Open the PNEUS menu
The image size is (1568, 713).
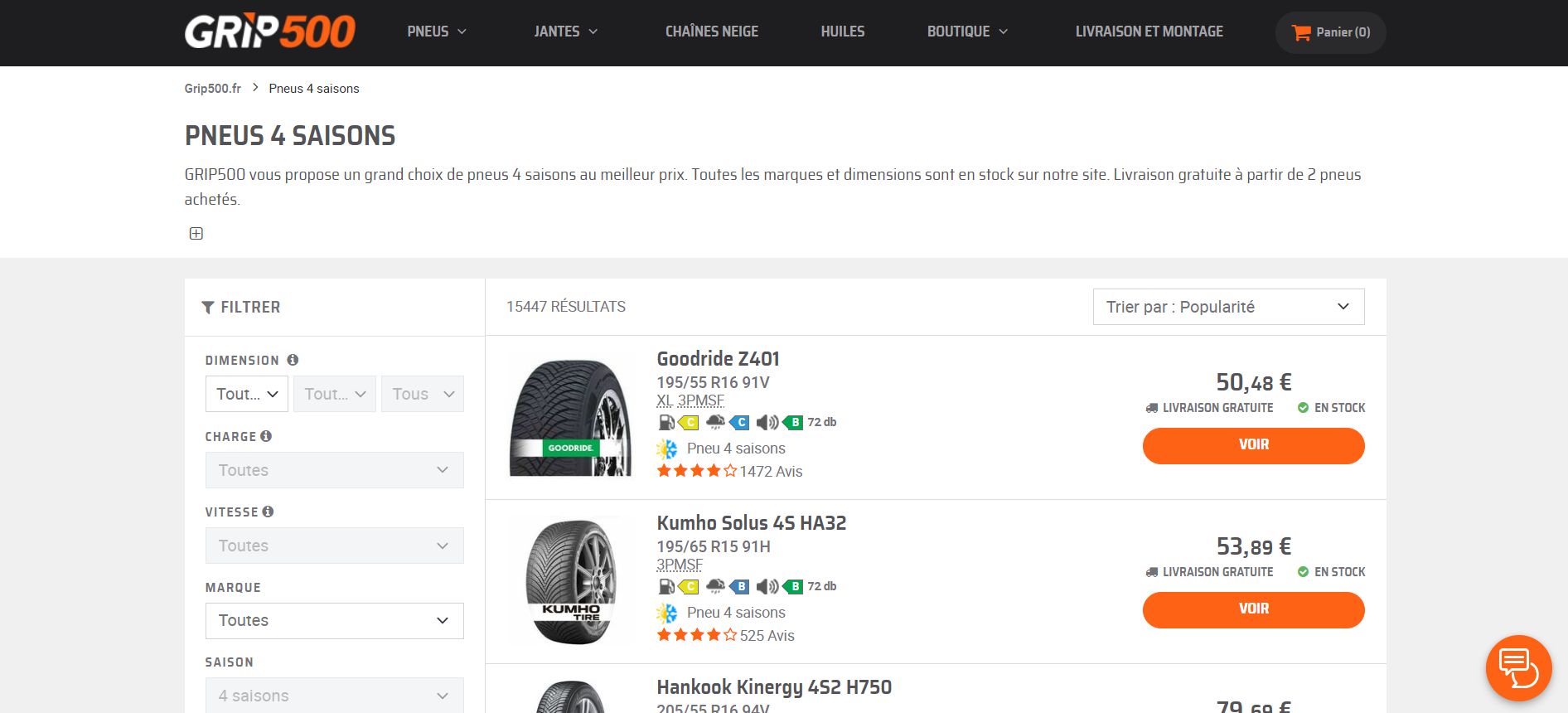(437, 32)
